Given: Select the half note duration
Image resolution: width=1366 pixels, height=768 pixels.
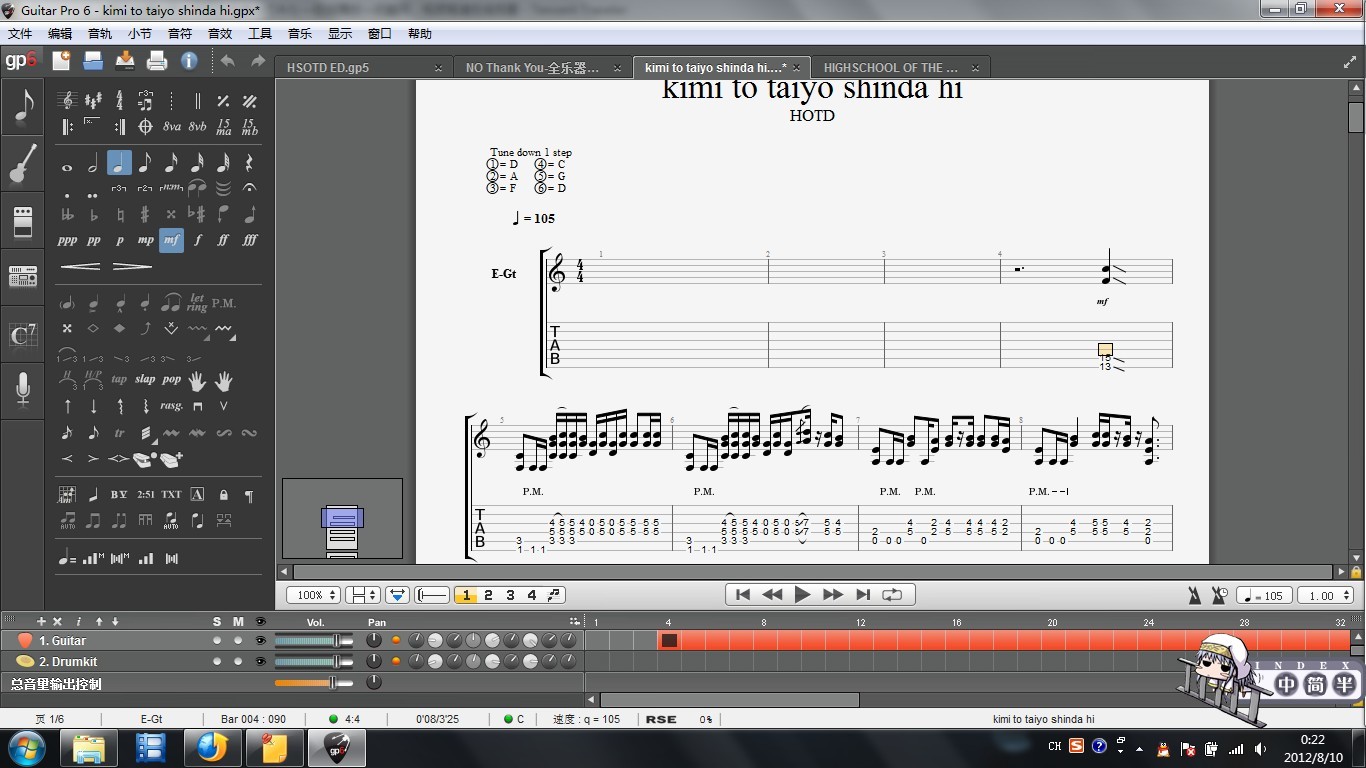Looking at the screenshot, I should click(x=93, y=163).
